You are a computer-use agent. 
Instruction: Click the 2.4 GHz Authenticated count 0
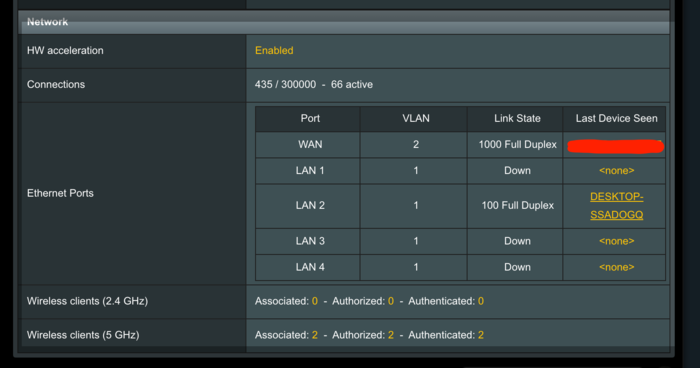click(x=481, y=301)
